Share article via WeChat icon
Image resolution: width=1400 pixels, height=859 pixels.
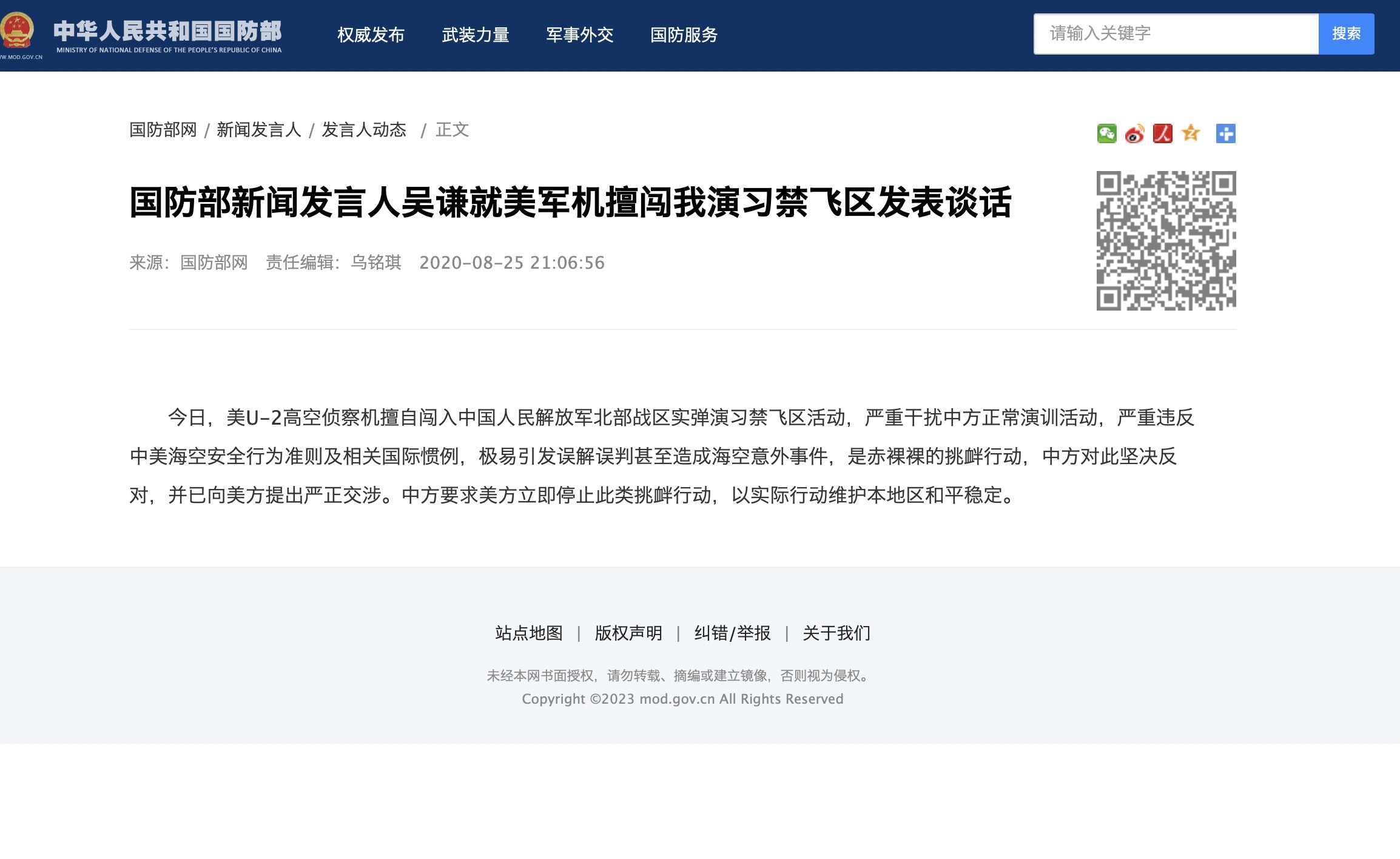point(1106,133)
